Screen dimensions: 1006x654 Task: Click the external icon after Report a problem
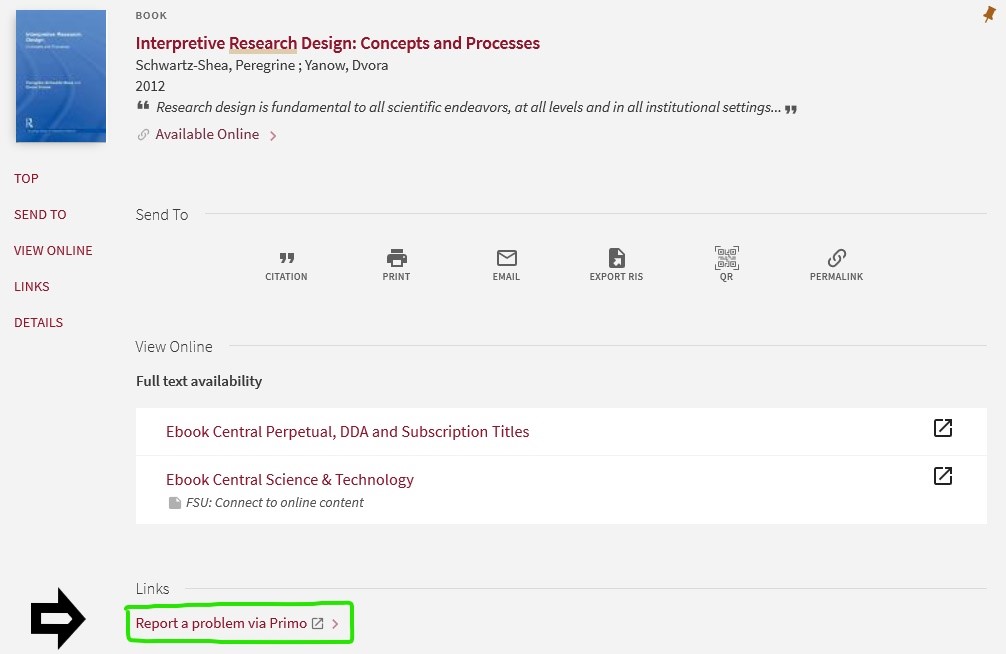point(318,623)
